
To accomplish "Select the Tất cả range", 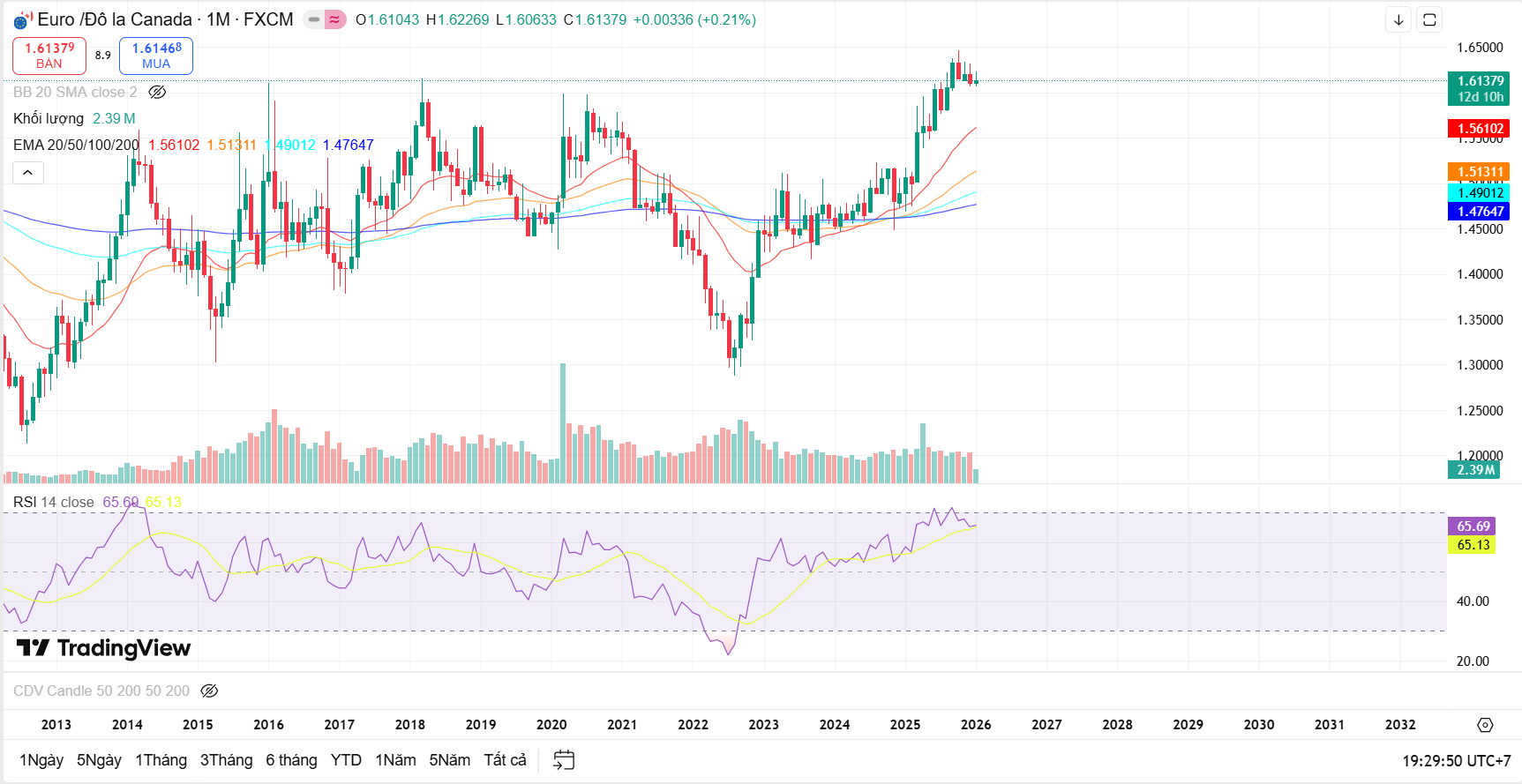I will tap(505, 760).
